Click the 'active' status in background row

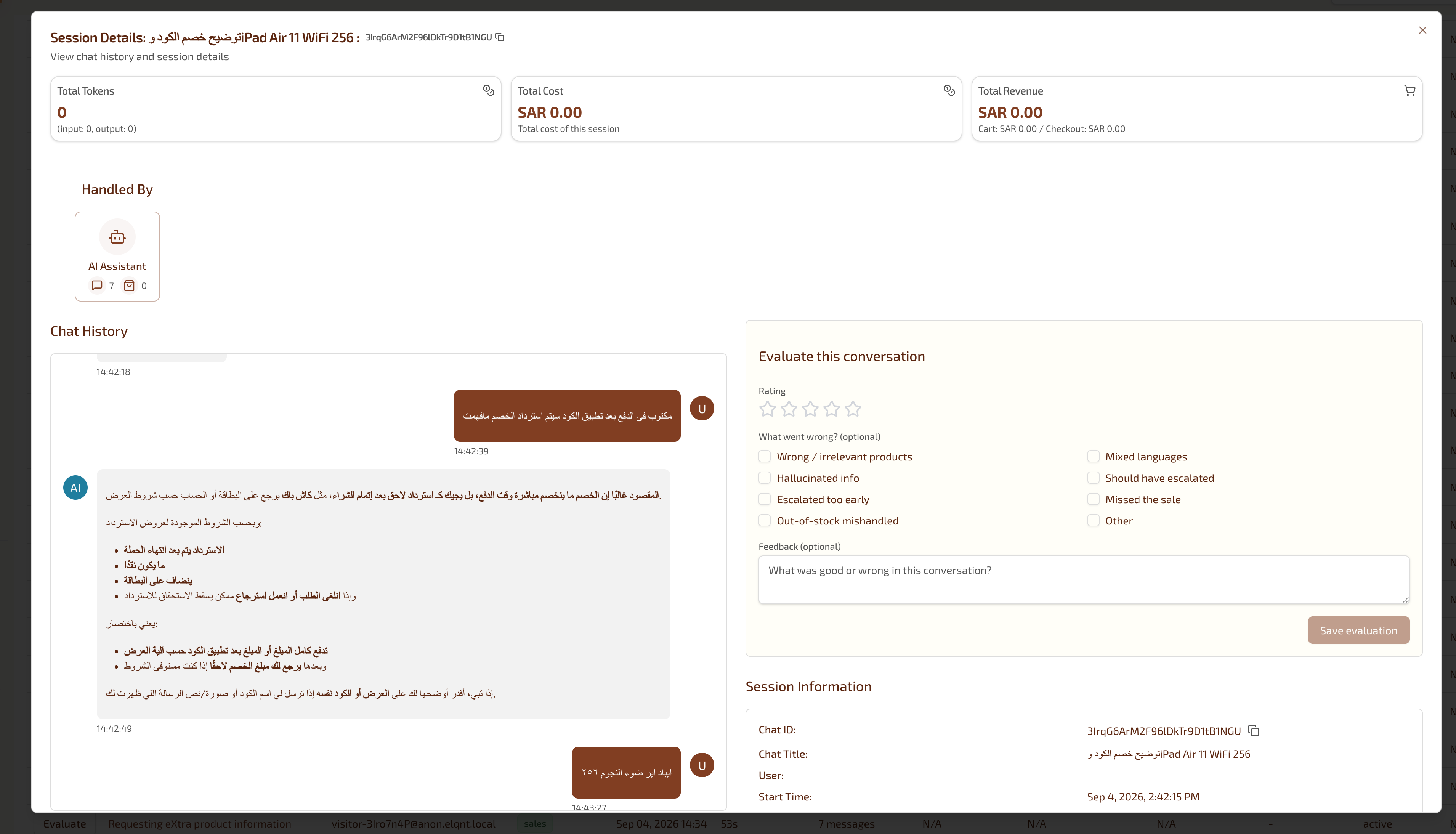click(x=1377, y=824)
